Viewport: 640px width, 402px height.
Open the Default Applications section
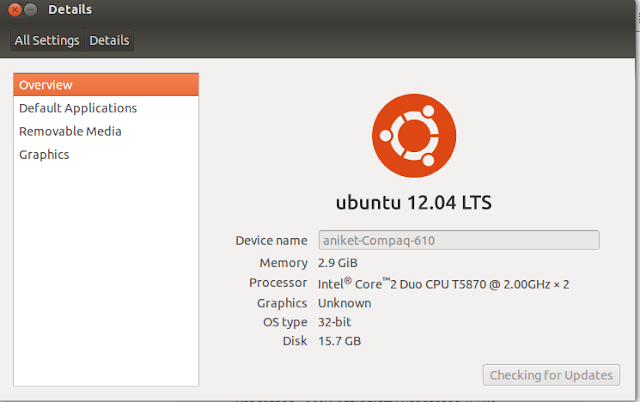tap(106, 108)
